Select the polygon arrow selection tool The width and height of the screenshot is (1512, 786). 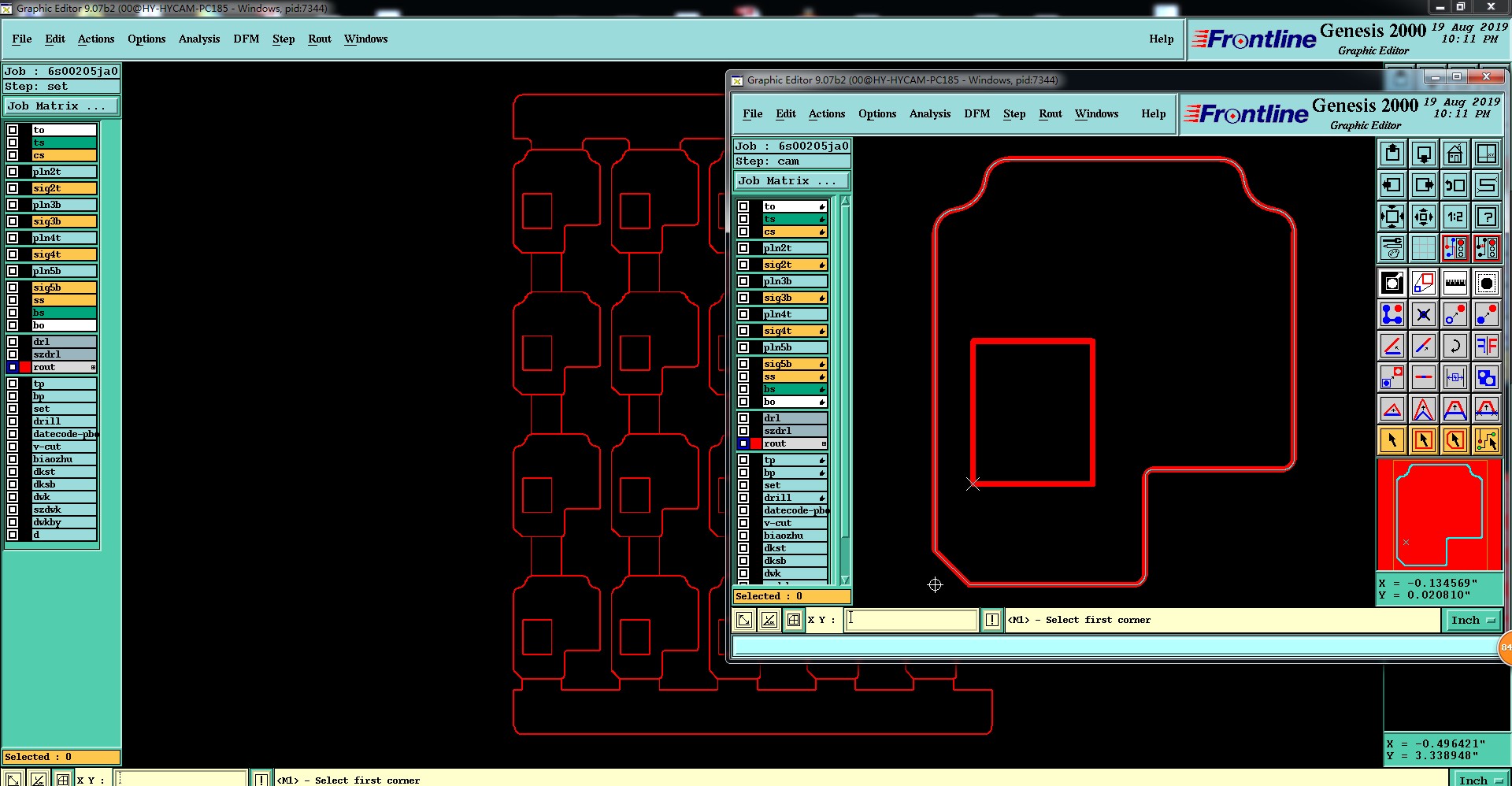tap(1455, 440)
